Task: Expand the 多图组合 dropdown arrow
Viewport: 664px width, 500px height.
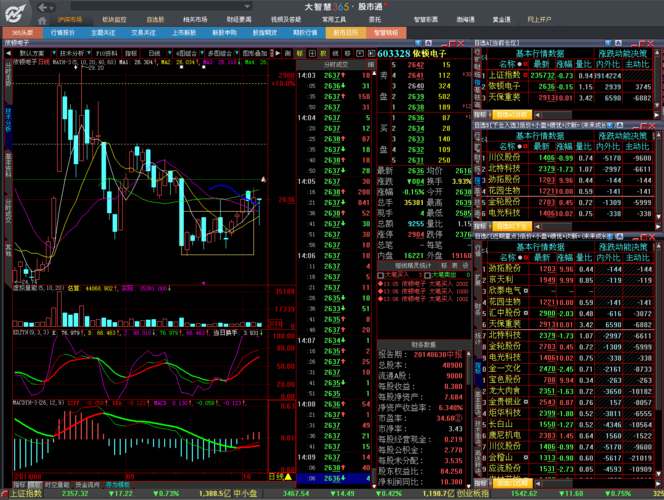Action: [236, 53]
